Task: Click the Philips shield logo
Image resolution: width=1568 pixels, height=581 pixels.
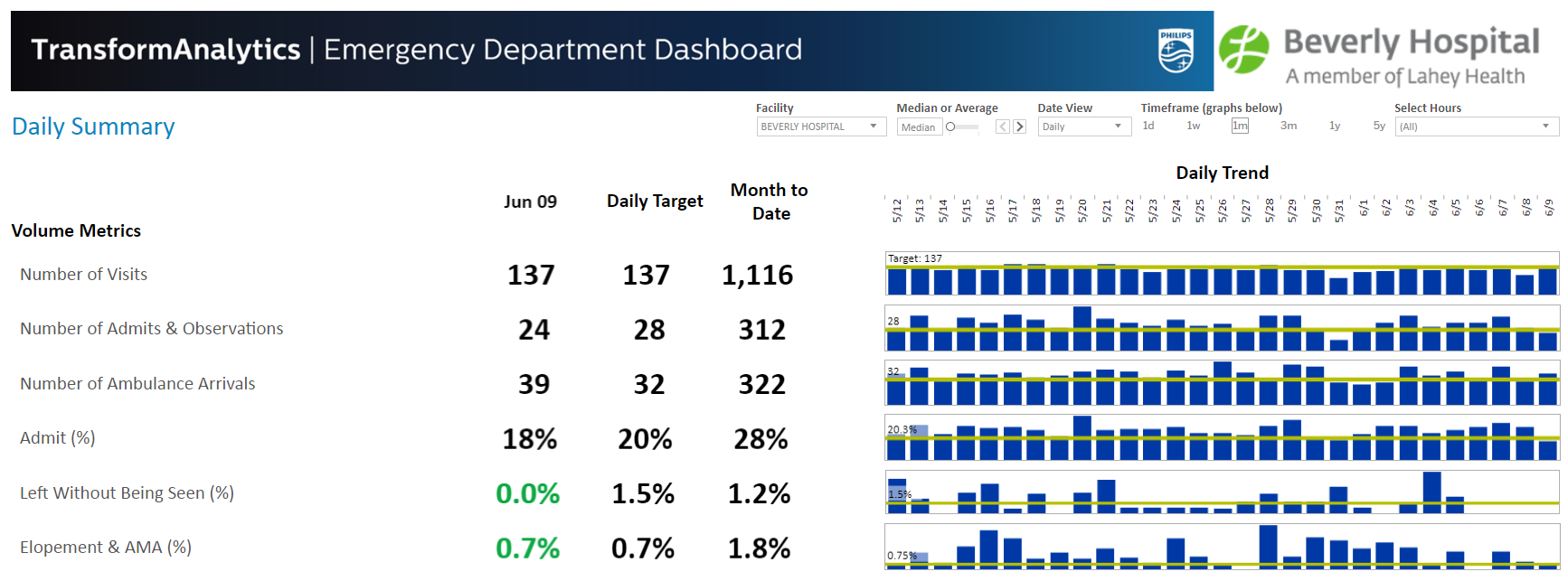Action: coord(1176,51)
